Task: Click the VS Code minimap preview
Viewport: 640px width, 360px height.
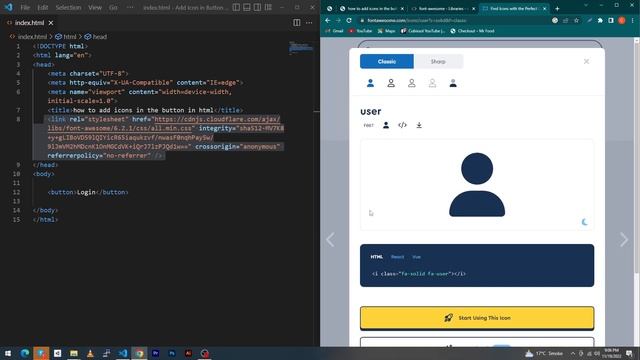Action: pos(301,48)
